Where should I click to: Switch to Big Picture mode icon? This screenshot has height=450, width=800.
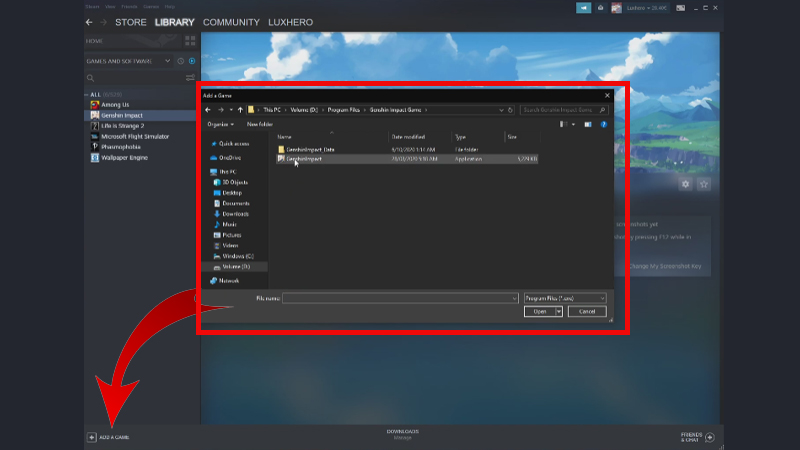[x=681, y=8]
